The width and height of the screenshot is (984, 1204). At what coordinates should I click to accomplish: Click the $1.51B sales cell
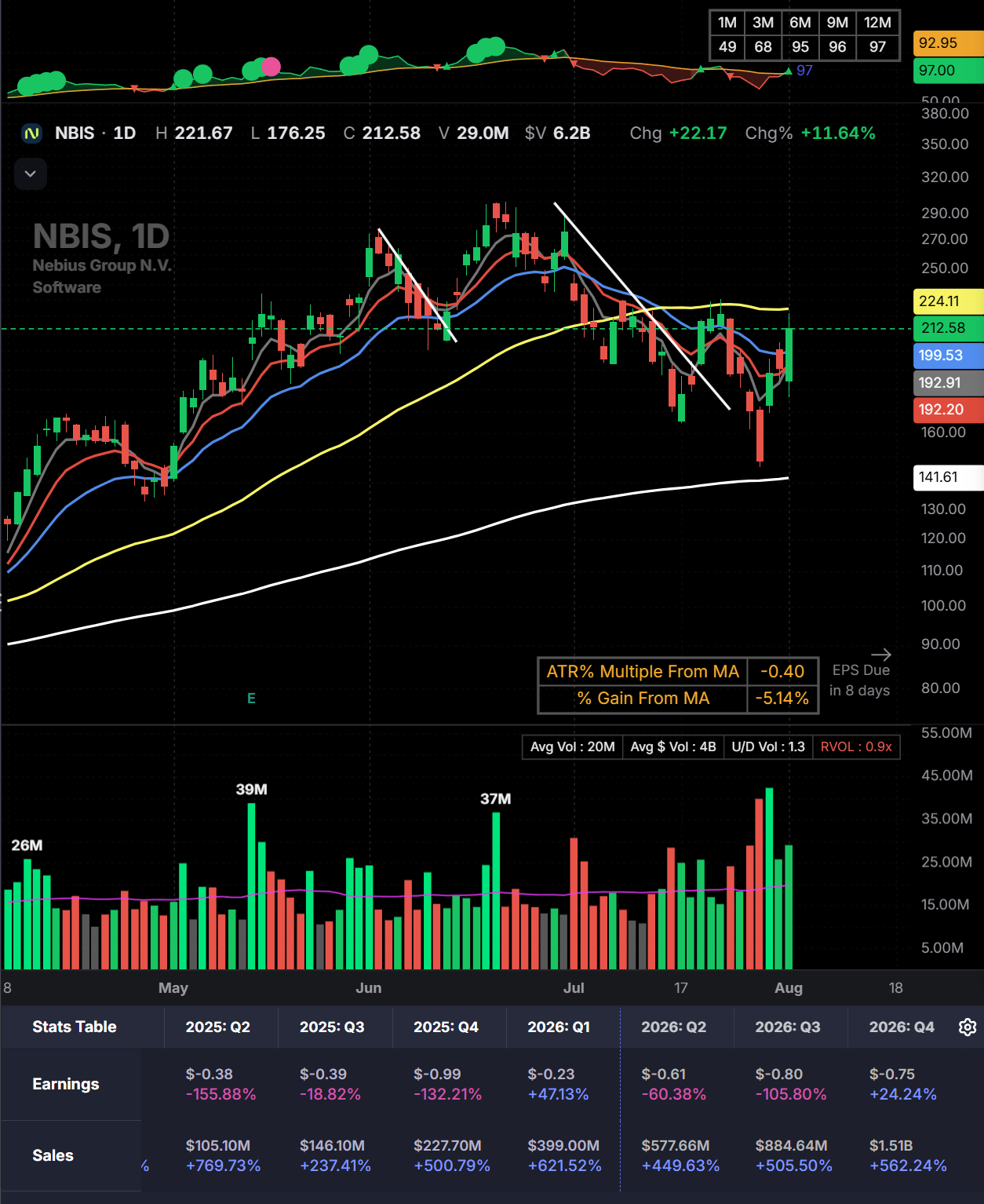point(891,1146)
